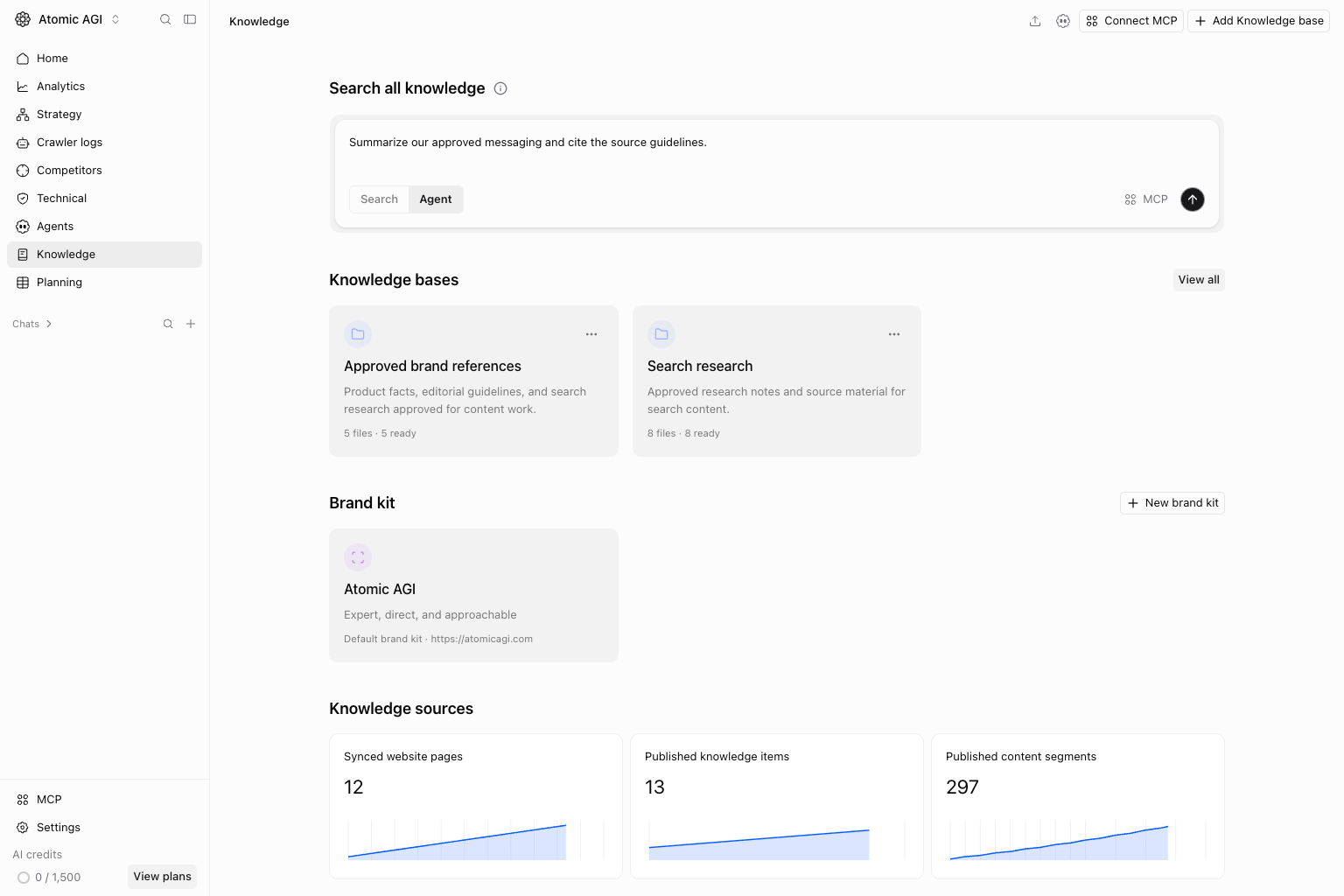Open Competitors section
The height and width of the screenshot is (896, 1344).
(104, 171)
